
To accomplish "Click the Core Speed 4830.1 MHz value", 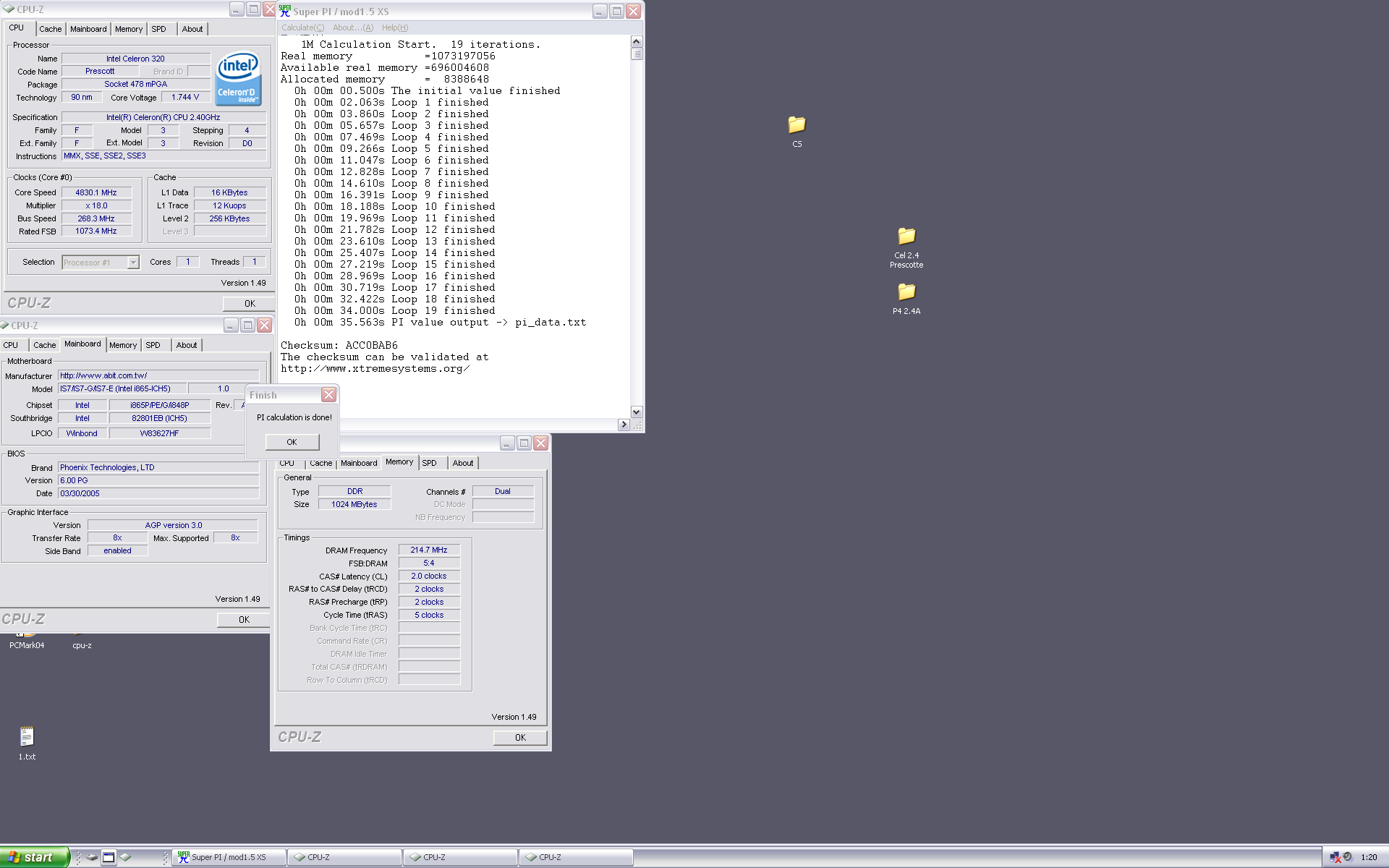I will coord(96,192).
